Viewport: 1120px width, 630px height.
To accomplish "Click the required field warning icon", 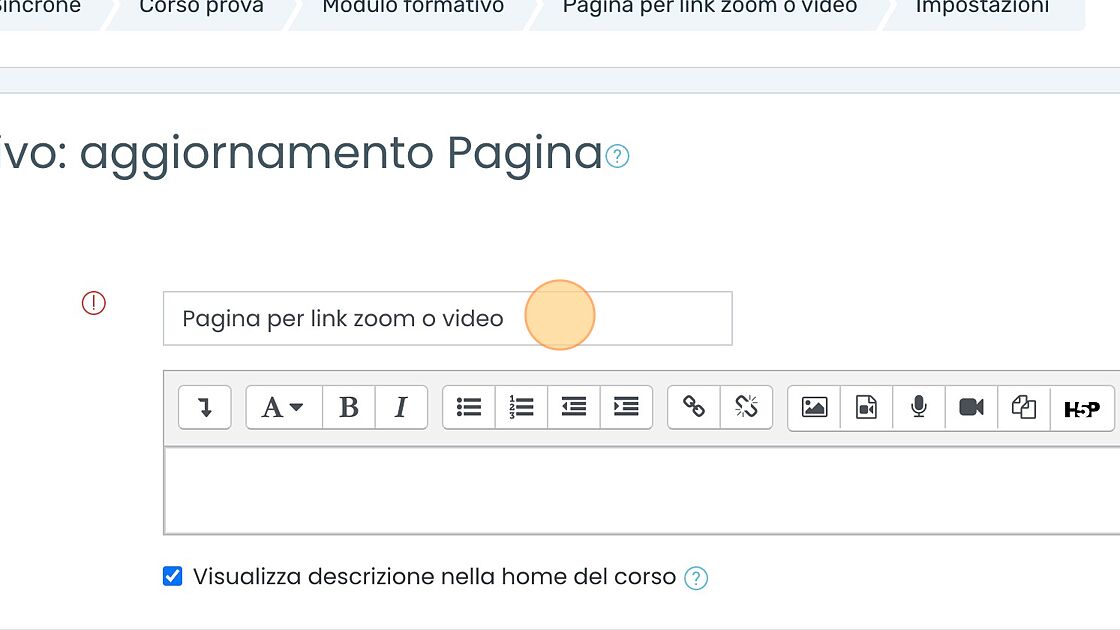I will coord(94,303).
